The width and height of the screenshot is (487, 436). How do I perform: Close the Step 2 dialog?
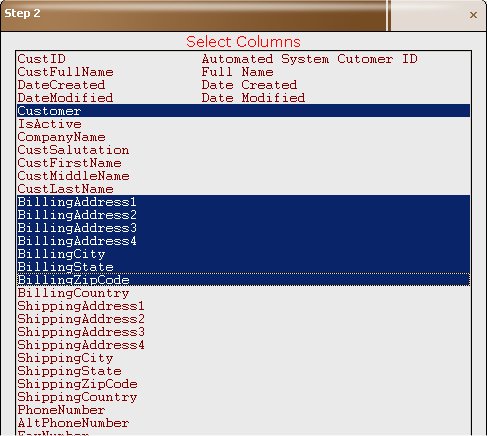click(473, 15)
